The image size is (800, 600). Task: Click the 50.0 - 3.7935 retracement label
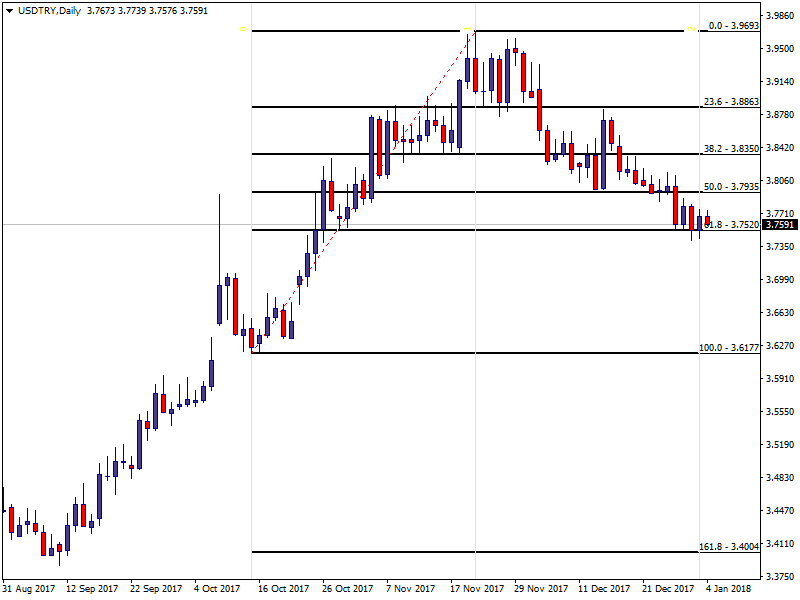730,186
